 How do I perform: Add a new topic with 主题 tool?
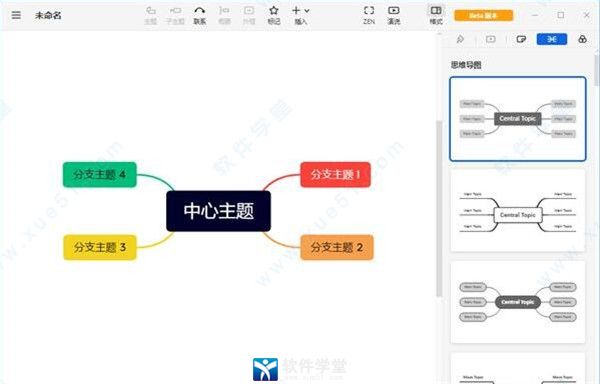(x=151, y=15)
